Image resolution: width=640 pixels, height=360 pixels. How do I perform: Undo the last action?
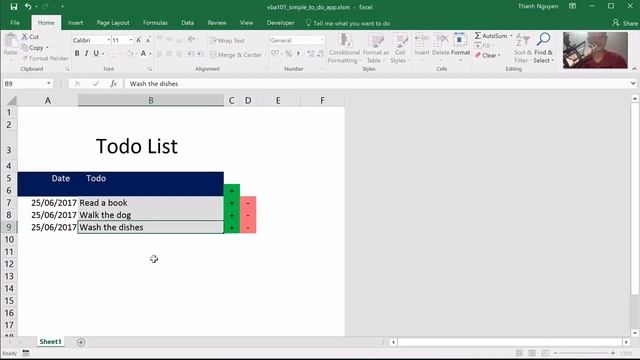point(28,7)
